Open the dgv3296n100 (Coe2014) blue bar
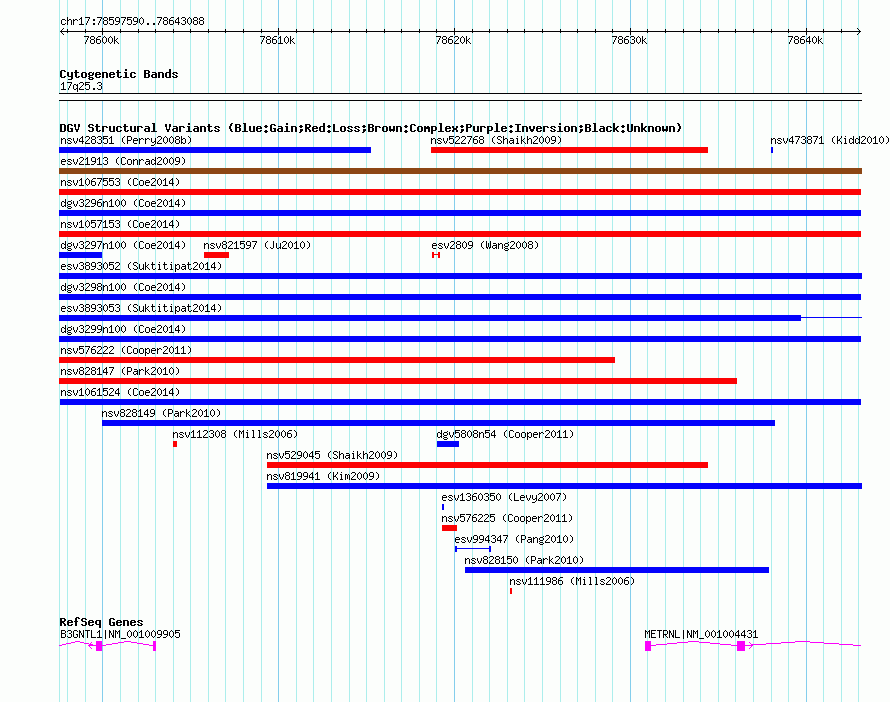The image size is (890, 702). [460, 213]
